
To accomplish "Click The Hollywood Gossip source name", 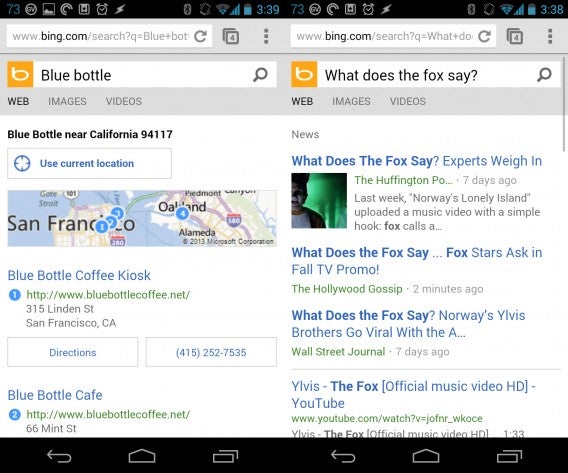I will click(x=347, y=289).
